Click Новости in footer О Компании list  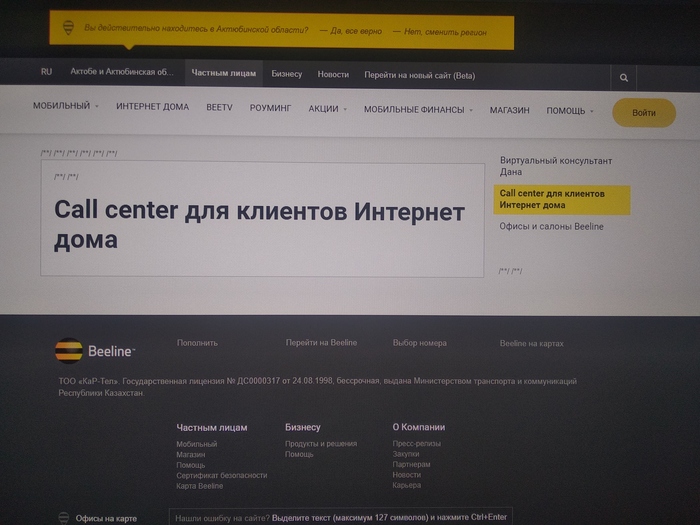point(407,475)
